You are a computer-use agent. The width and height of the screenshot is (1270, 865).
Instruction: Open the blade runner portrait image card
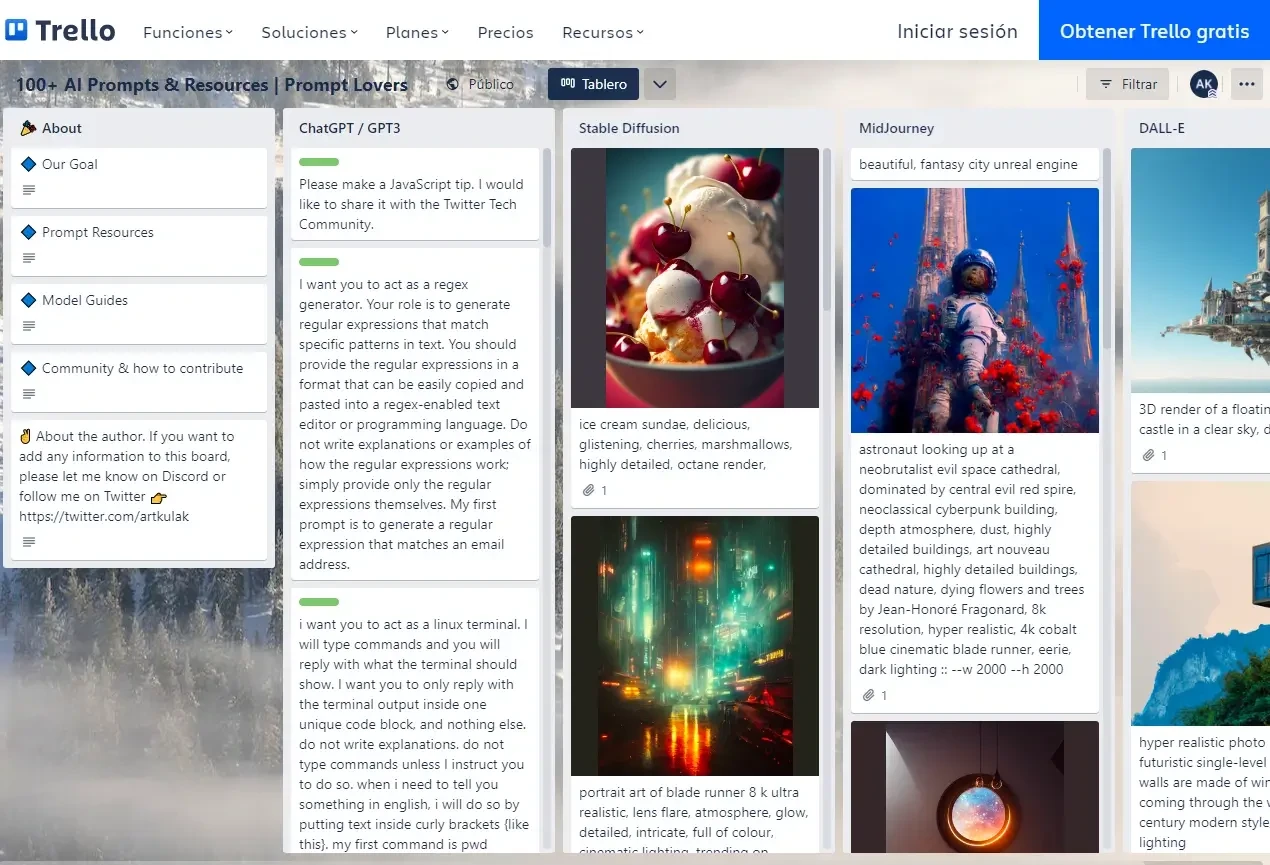pyautogui.click(x=694, y=645)
